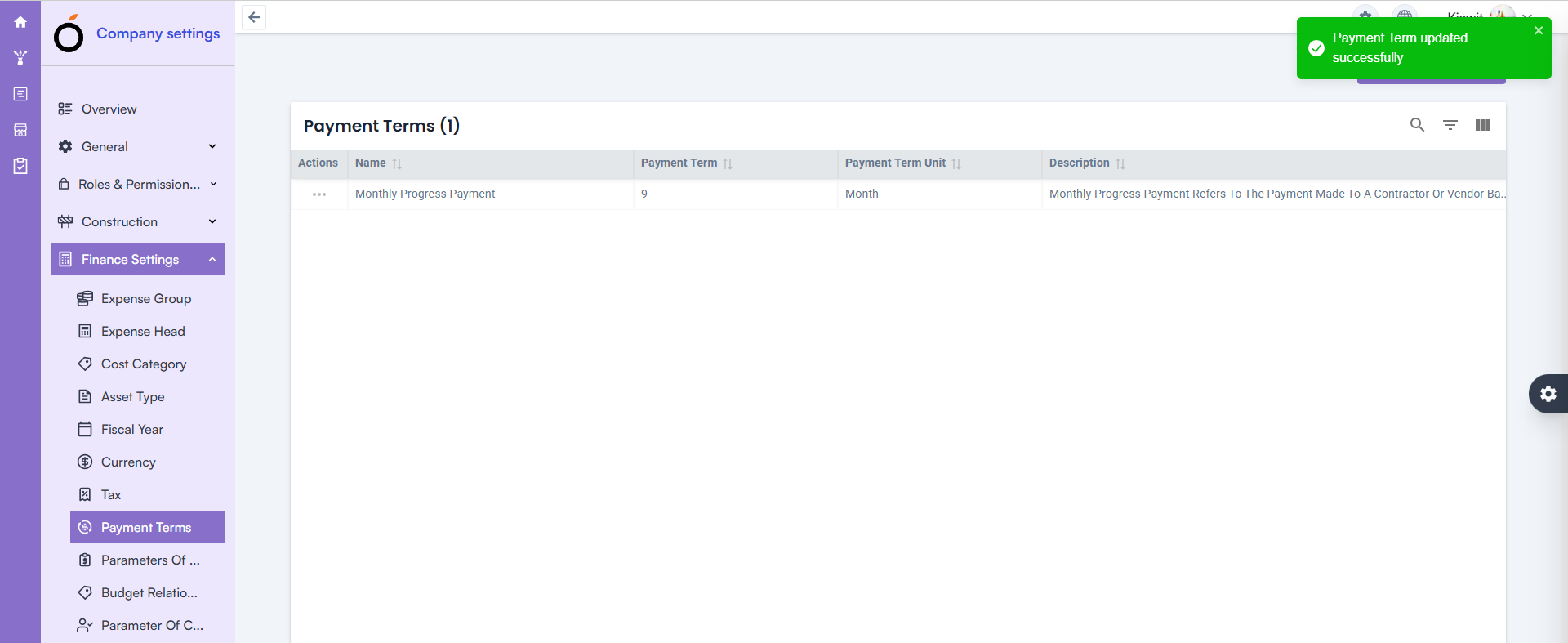Open the filter icon for Payment Terms
1568x643 pixels.
coord(1450,125)
